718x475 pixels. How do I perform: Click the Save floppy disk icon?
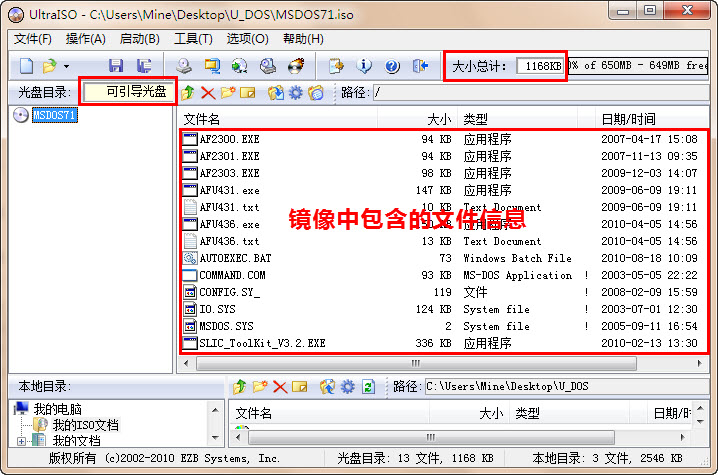[x=116, y=66]
